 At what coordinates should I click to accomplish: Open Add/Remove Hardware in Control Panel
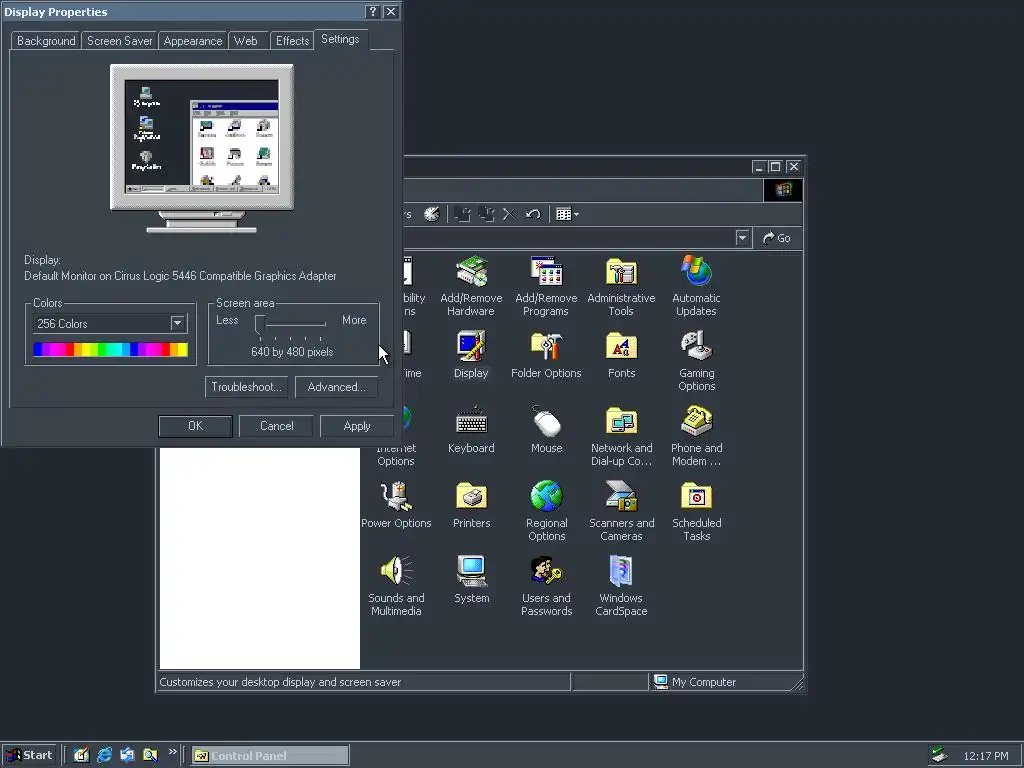click(x=471, y=286)
